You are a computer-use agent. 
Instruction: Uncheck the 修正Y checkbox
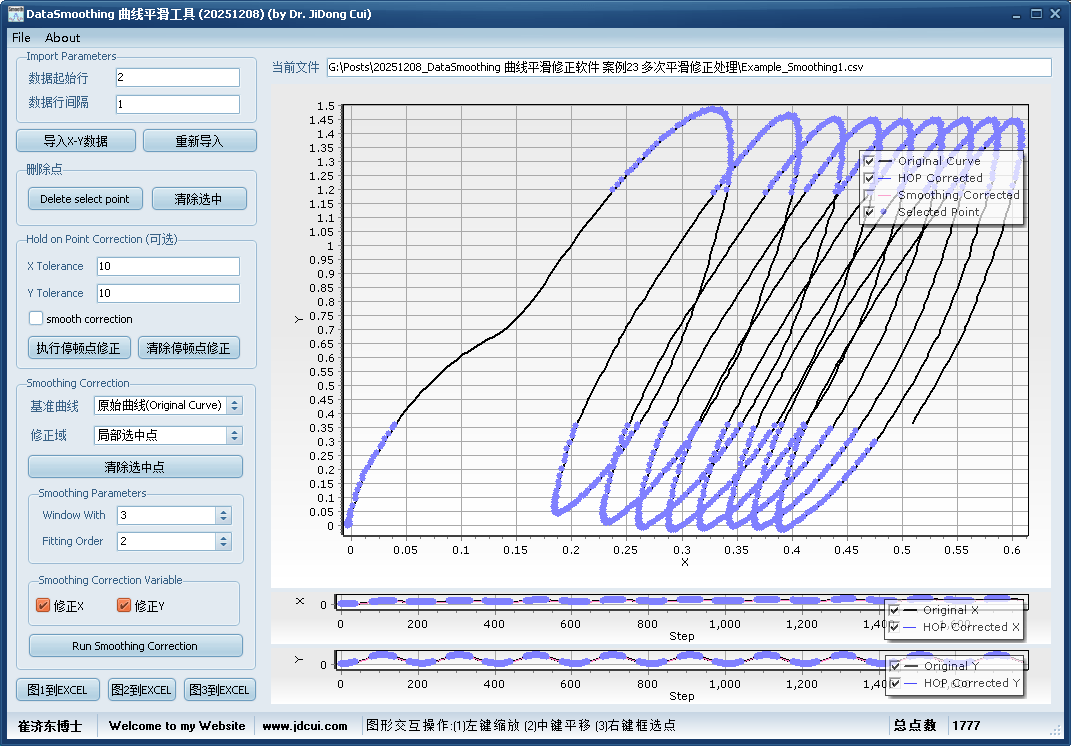pyautogui.click(x=124, y=605)
